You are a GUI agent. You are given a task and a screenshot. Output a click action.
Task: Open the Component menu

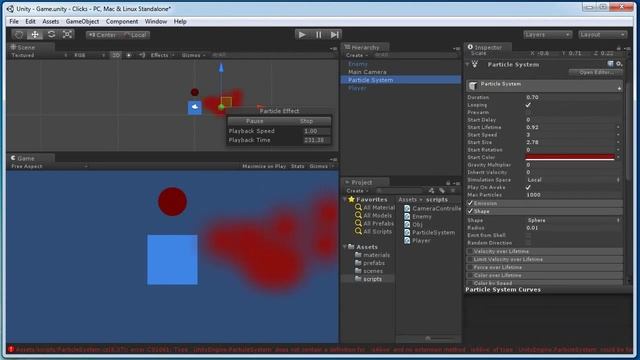pos(122,21)
